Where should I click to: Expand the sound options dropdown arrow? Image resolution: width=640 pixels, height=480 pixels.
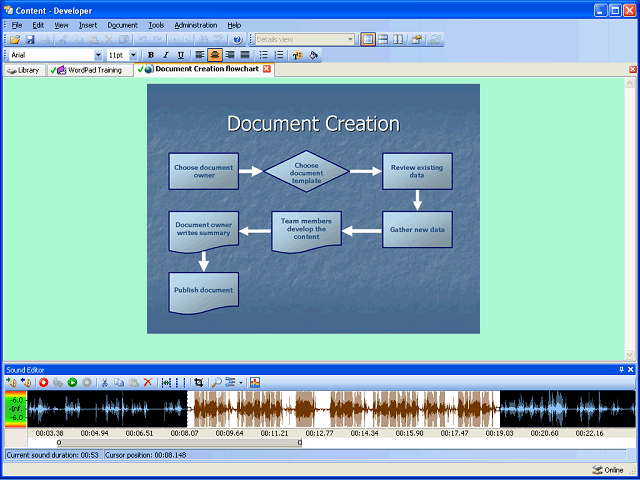coord(241,383)
